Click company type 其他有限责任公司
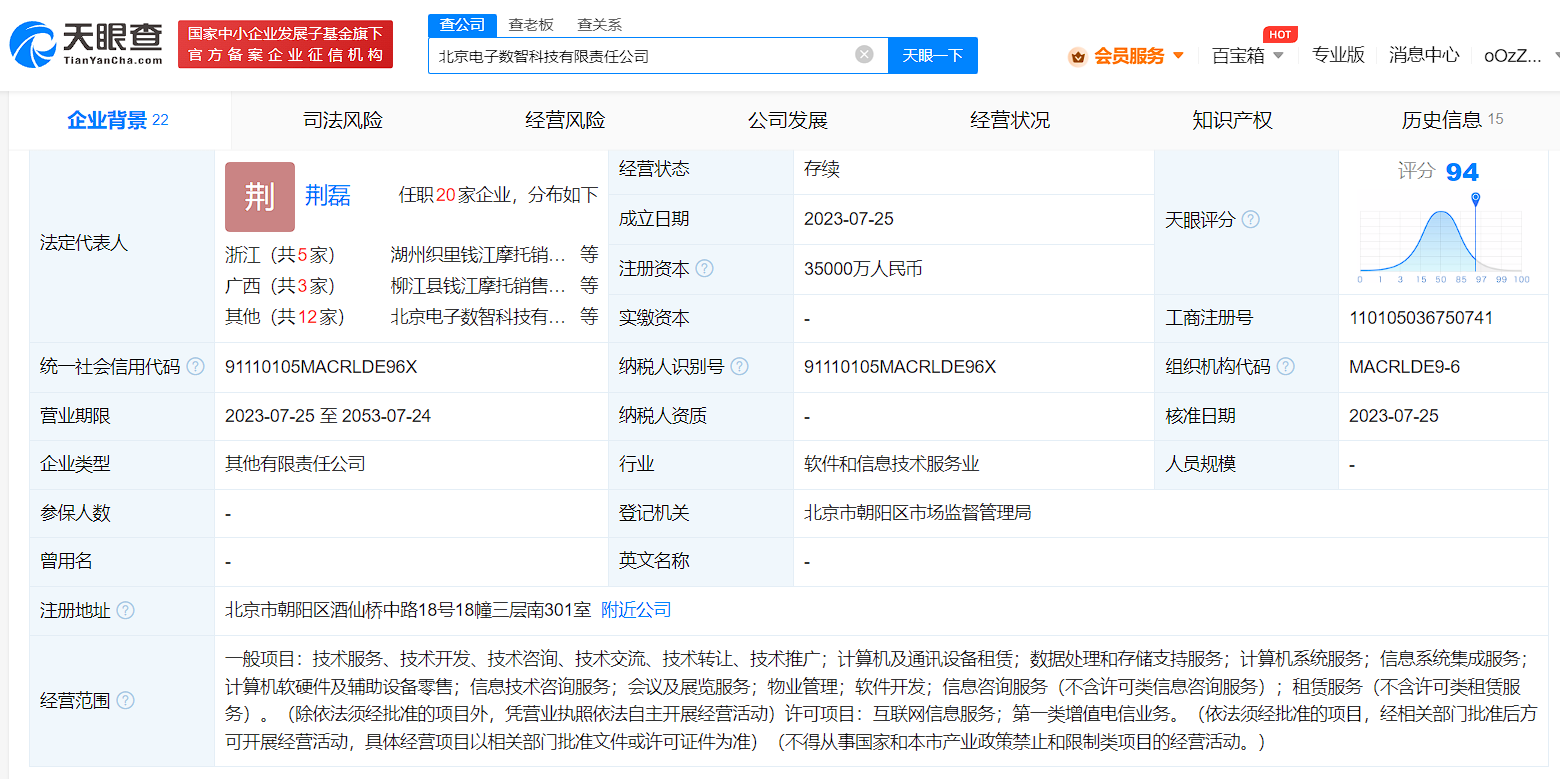 (295, 464)
